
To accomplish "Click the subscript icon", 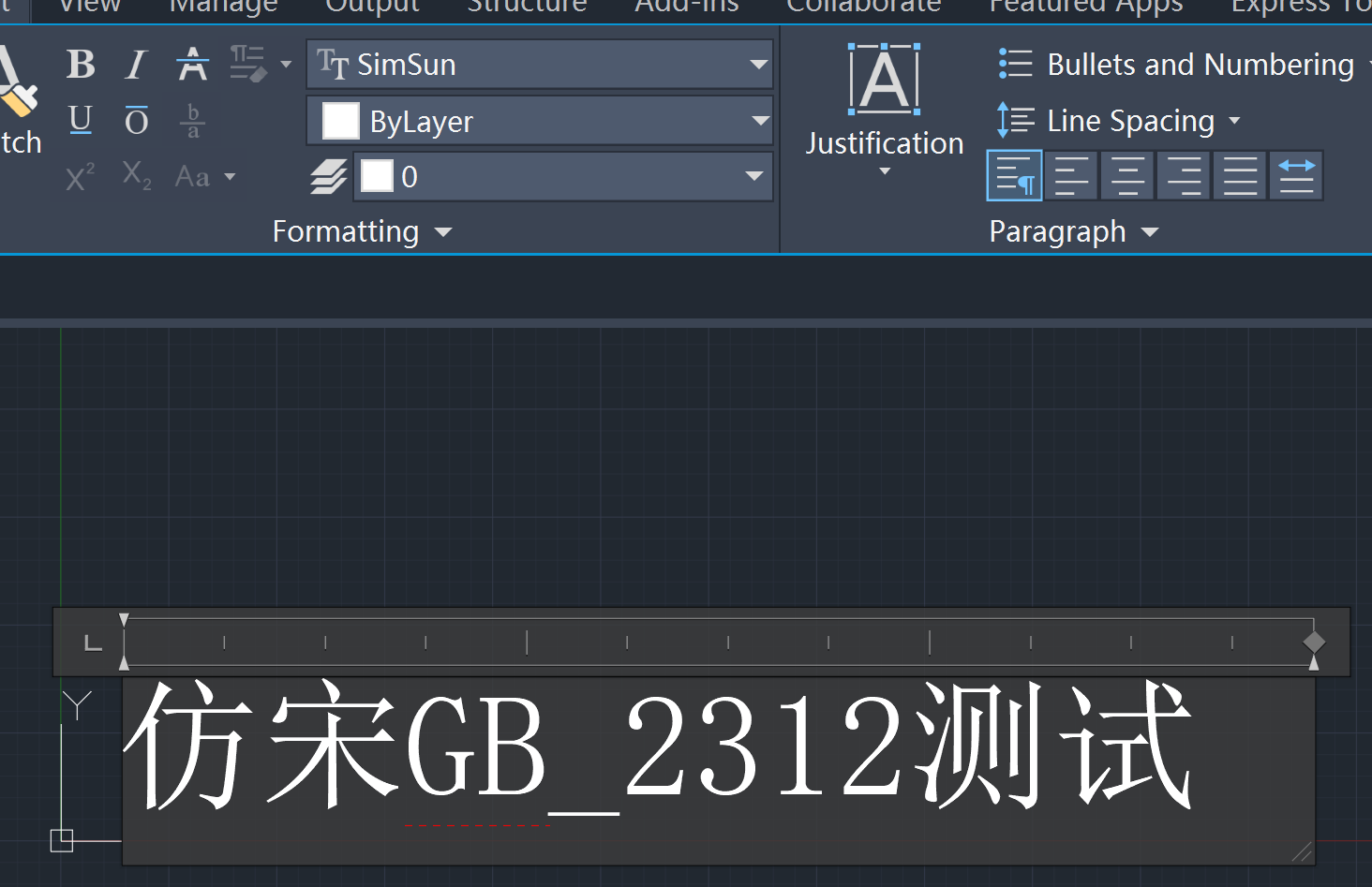I will pos(136,176).
